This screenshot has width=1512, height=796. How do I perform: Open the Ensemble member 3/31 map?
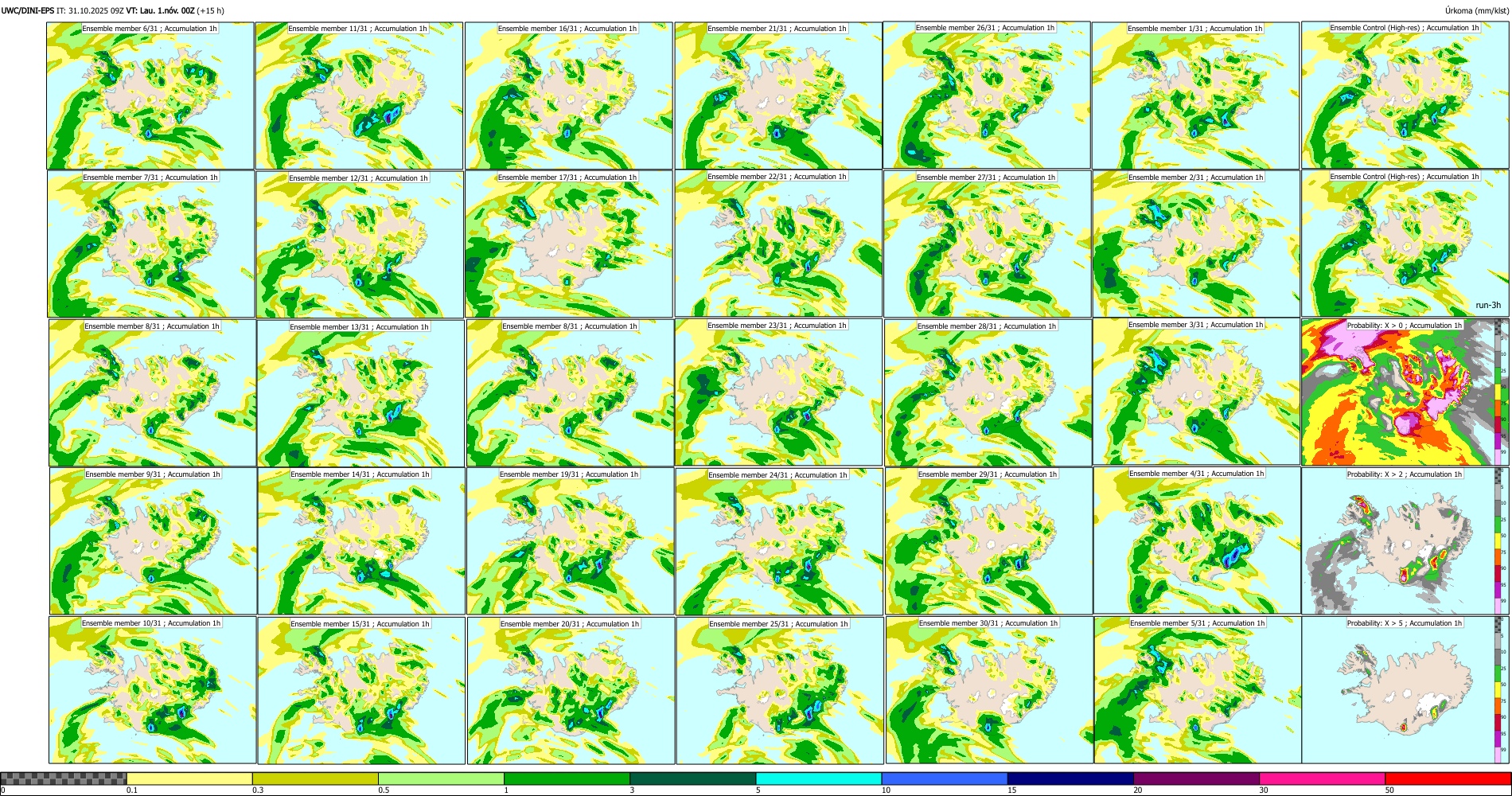pyautogui.click(x=1196, y=392)
